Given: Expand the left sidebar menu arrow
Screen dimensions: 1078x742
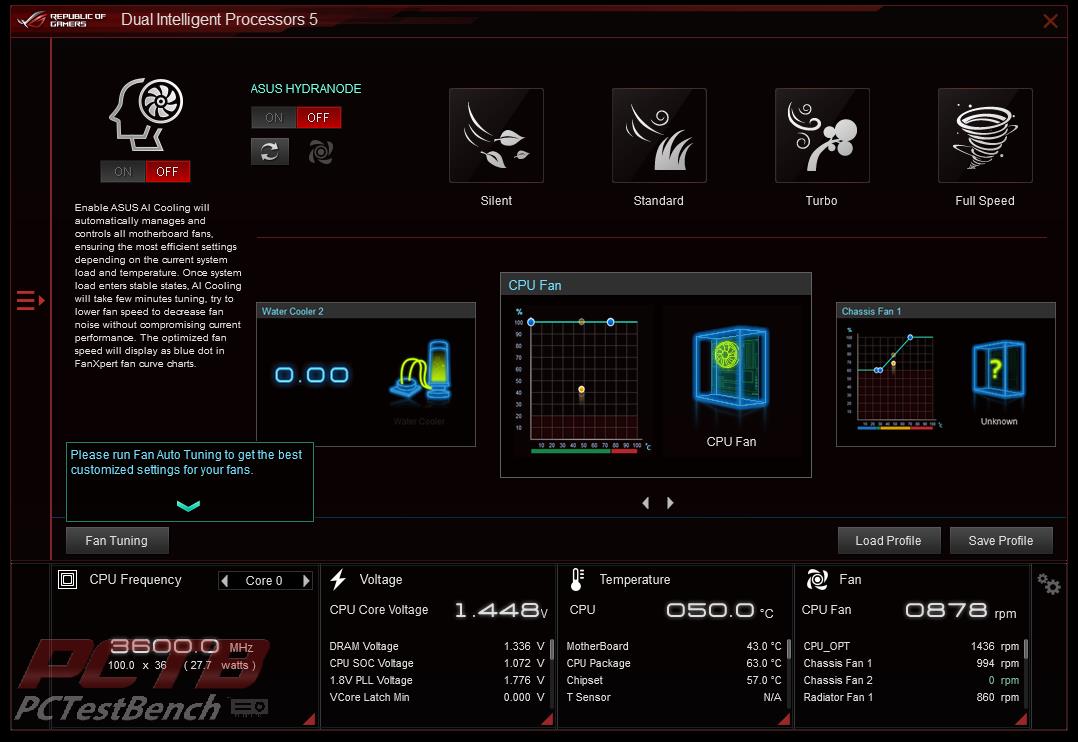Looking at the screenshot, I should [30, 301].
